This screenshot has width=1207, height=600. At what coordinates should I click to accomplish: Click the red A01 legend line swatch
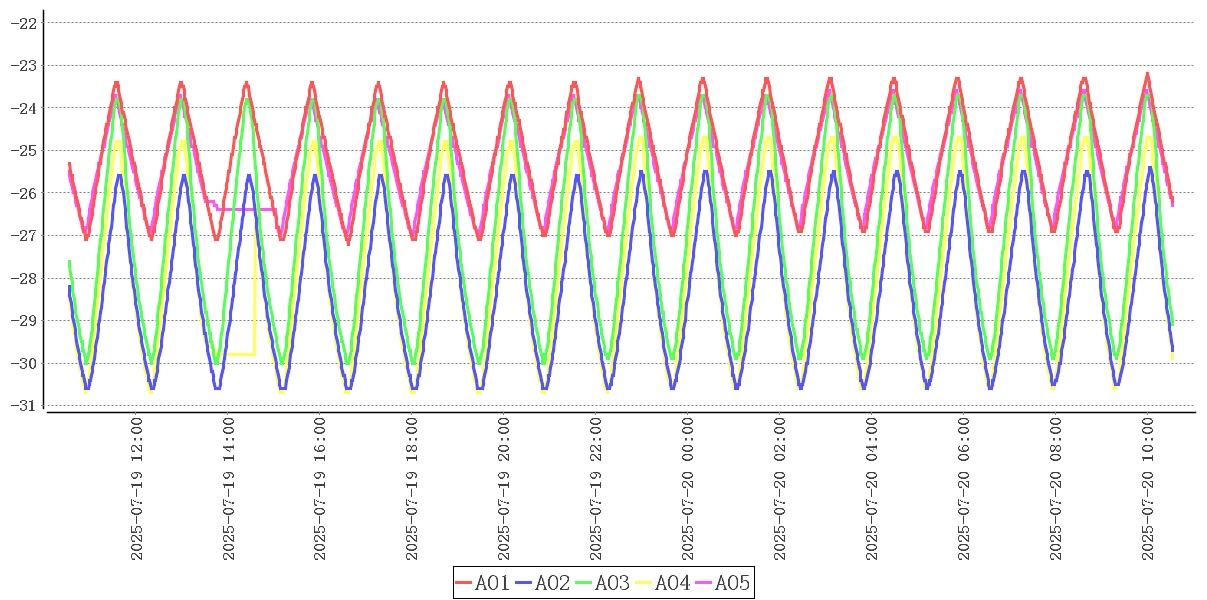click(x=464, y=582)
